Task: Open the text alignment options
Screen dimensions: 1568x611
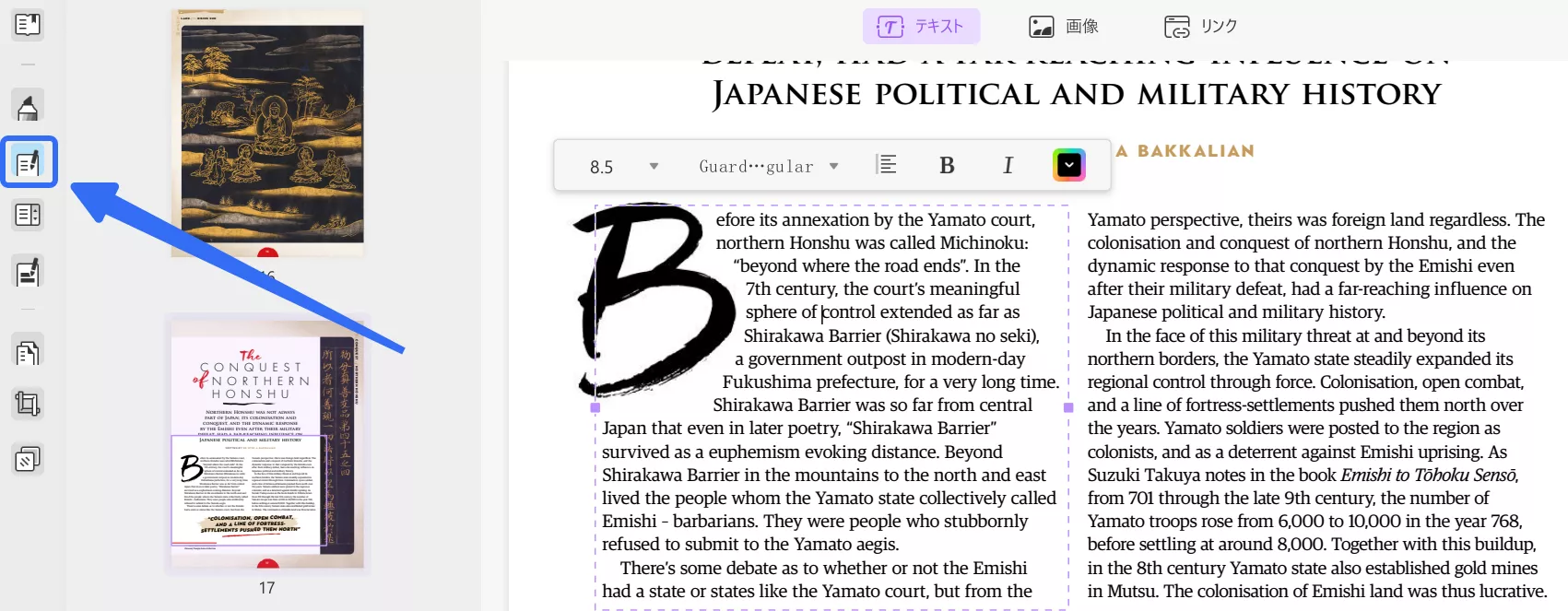Action: pos(886,165)
